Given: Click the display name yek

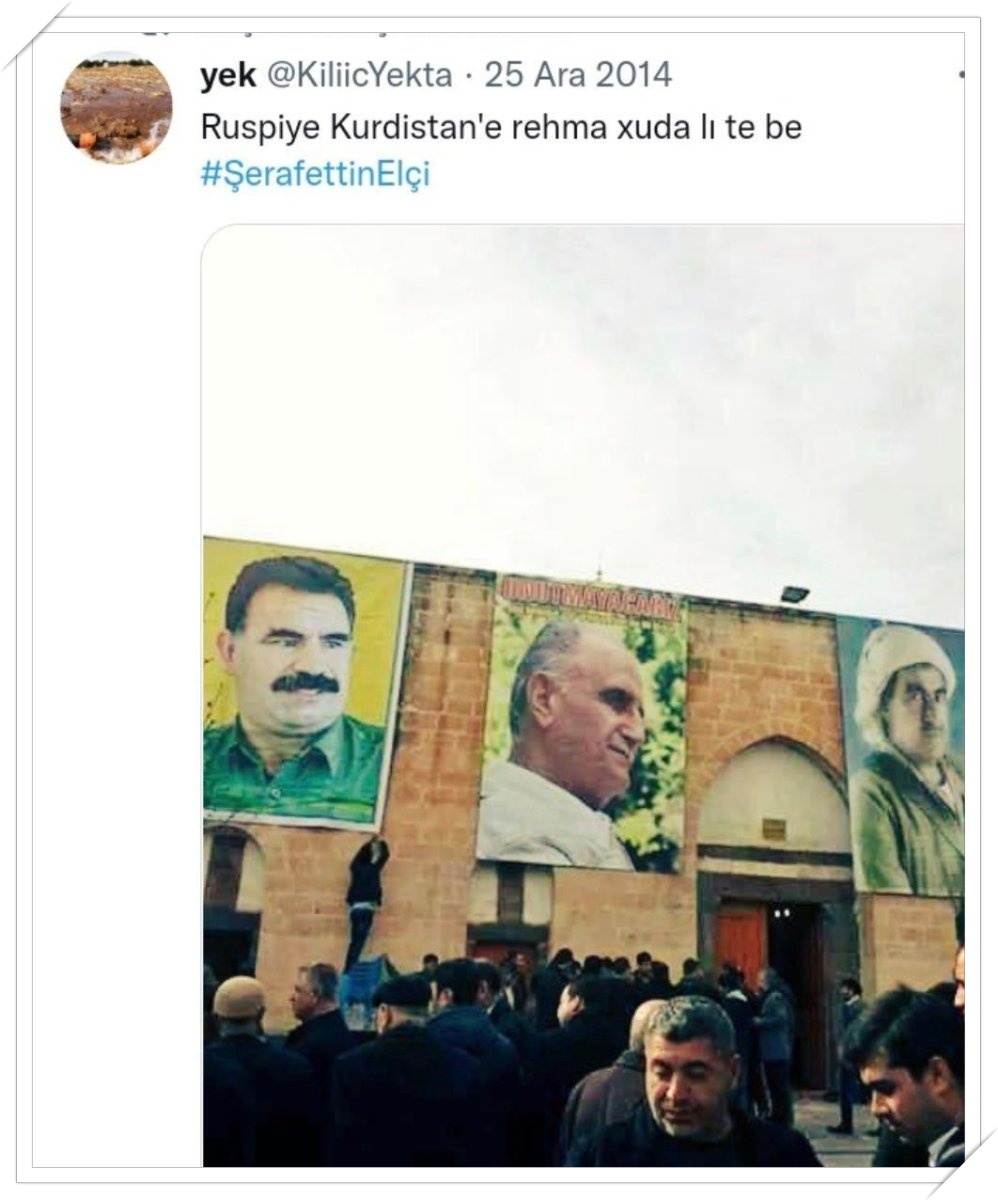Looking at the screenshot, I should pos(228,75).
